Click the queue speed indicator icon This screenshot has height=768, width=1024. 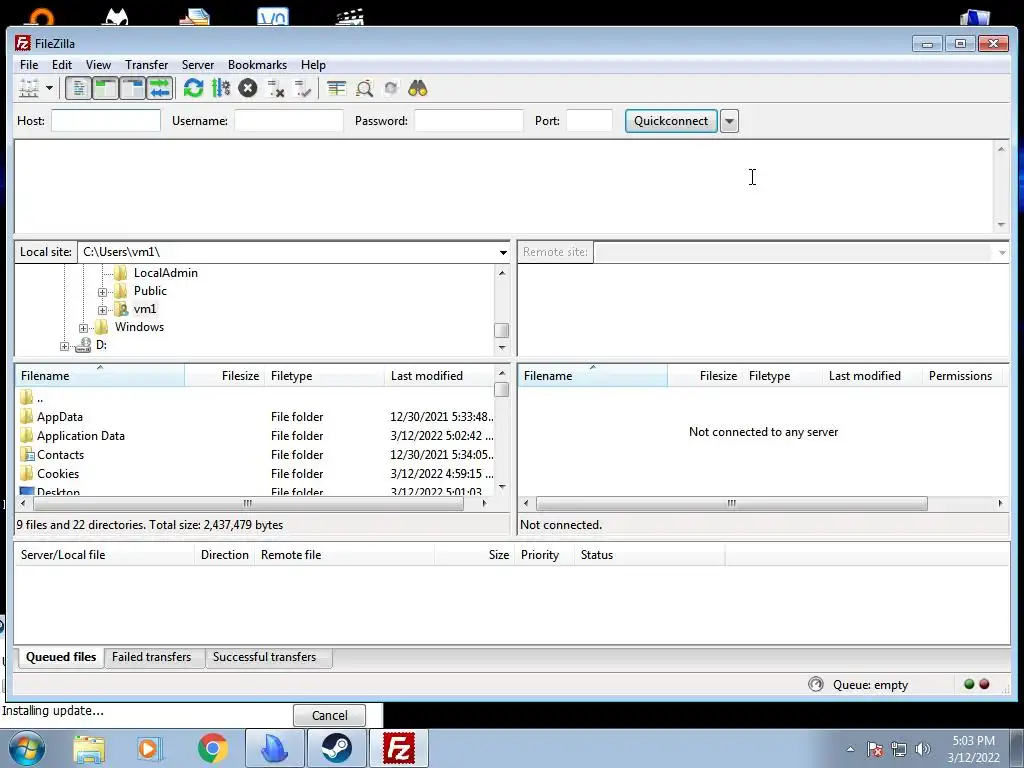tap(816, 684)
